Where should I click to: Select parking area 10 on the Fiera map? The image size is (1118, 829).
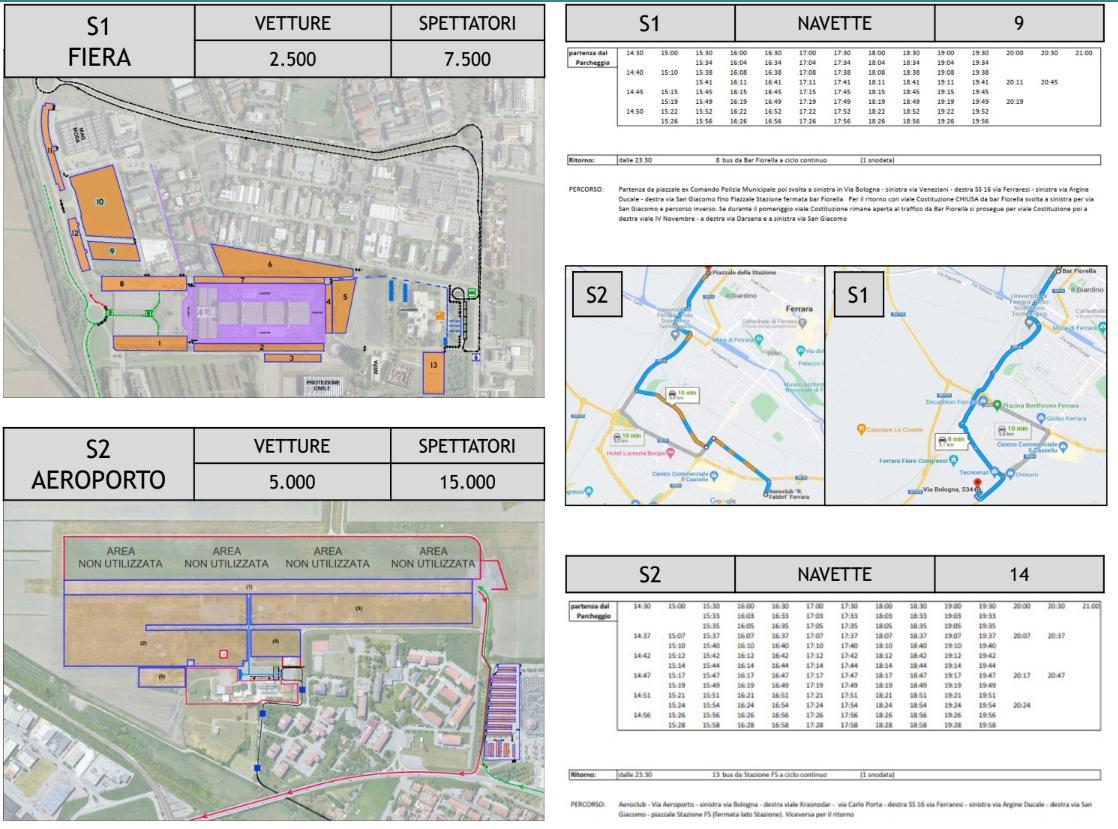click(100, 202)
